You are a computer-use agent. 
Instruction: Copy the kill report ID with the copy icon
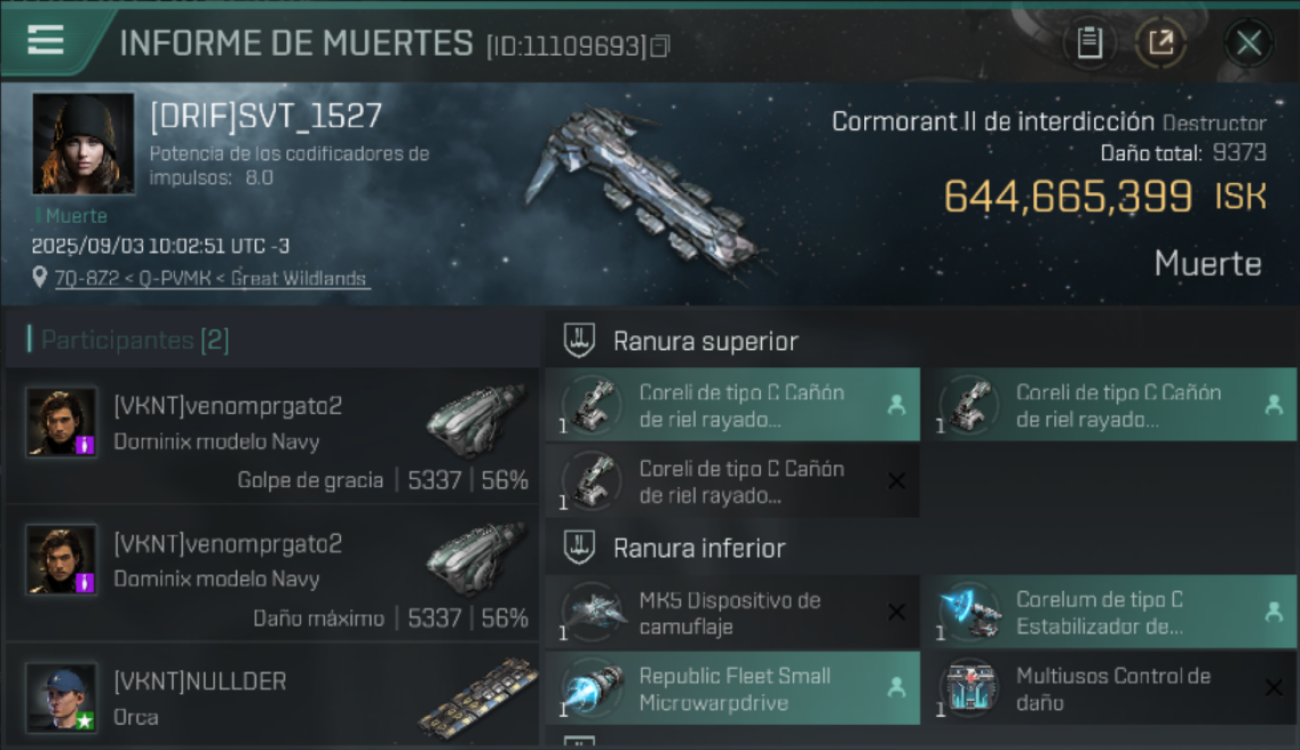[x=659, y=46]
